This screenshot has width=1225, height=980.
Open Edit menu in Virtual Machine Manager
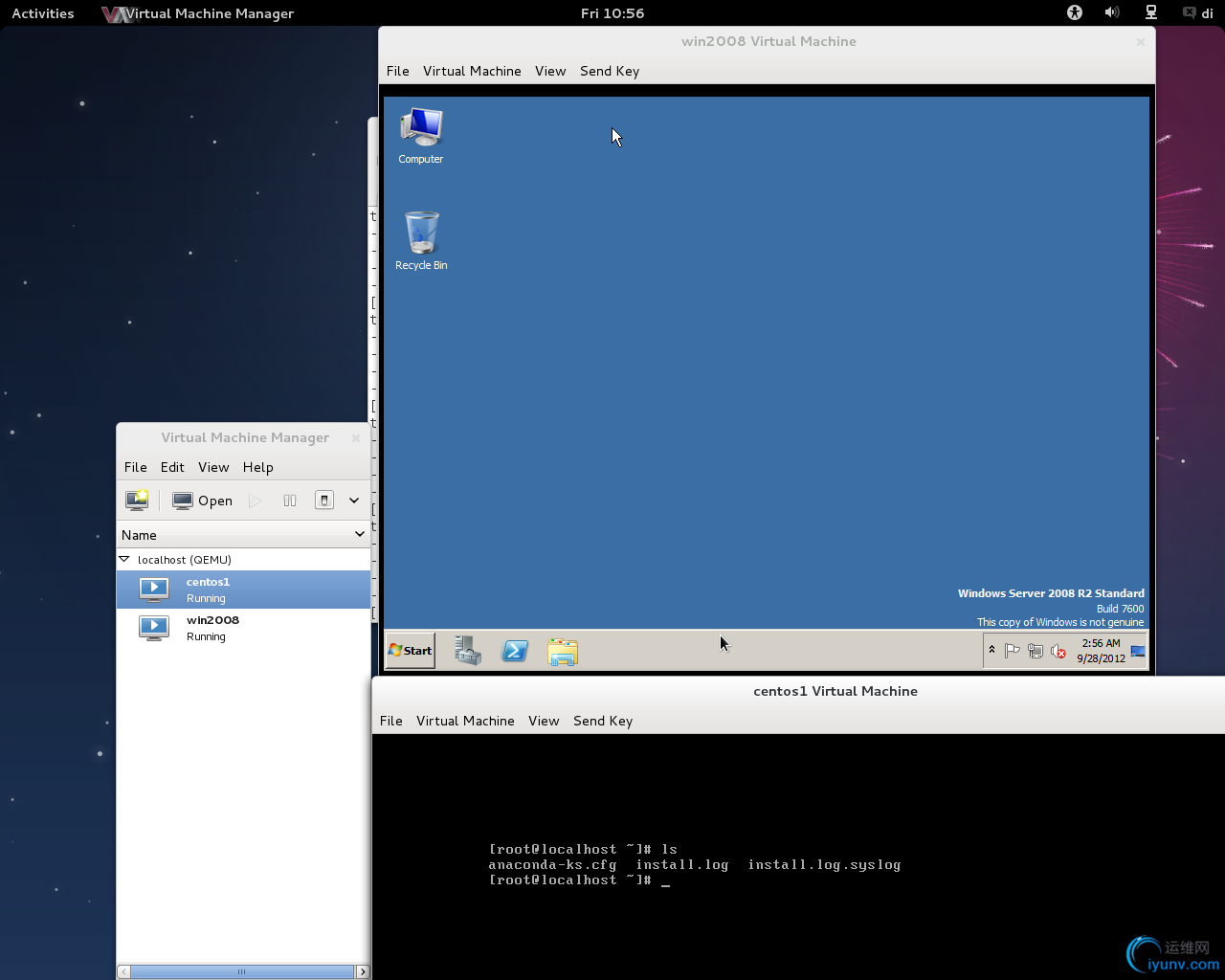click(172, 467)
